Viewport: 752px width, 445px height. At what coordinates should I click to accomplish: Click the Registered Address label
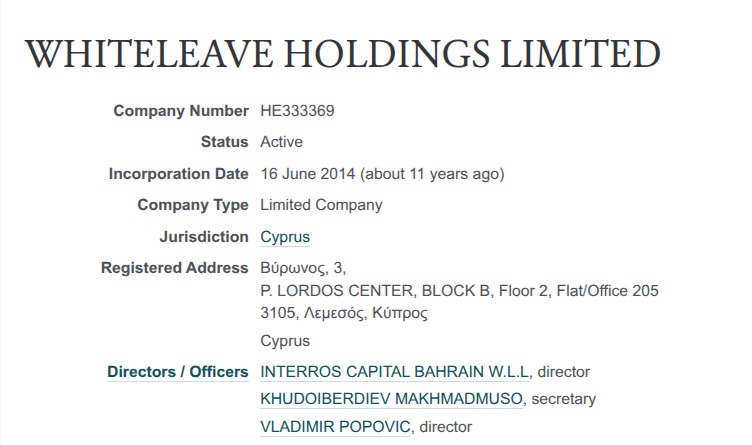(x=174, y=268)
